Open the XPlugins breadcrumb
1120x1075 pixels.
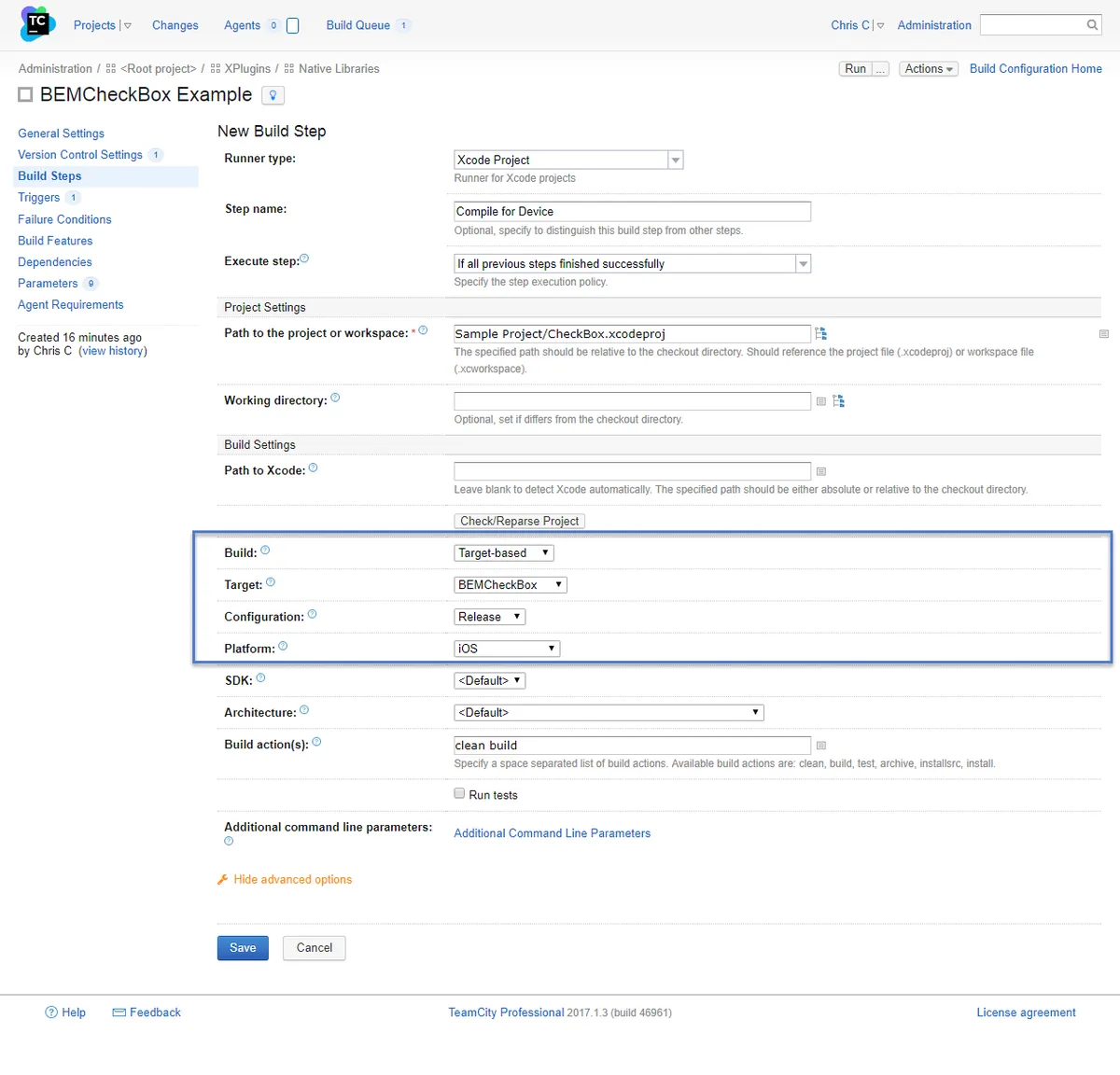click(247, 69)
